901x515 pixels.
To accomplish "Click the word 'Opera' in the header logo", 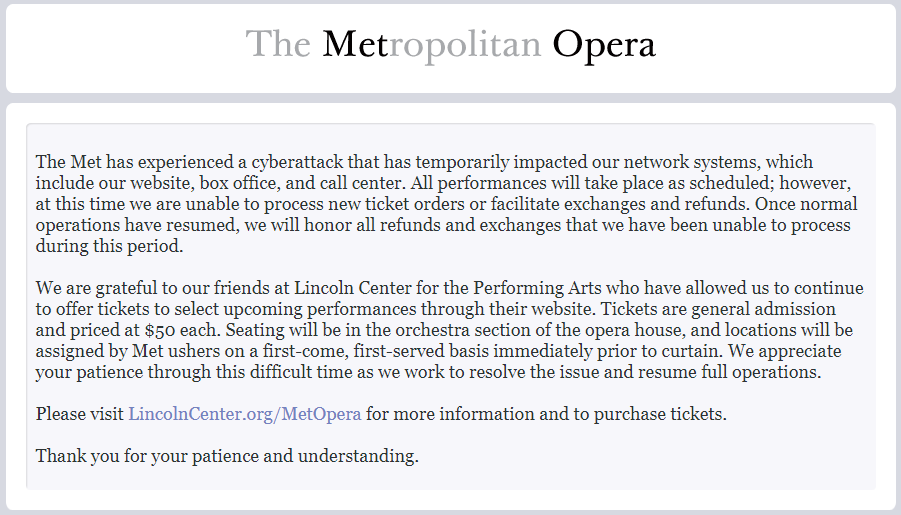I will click(603, 45).
